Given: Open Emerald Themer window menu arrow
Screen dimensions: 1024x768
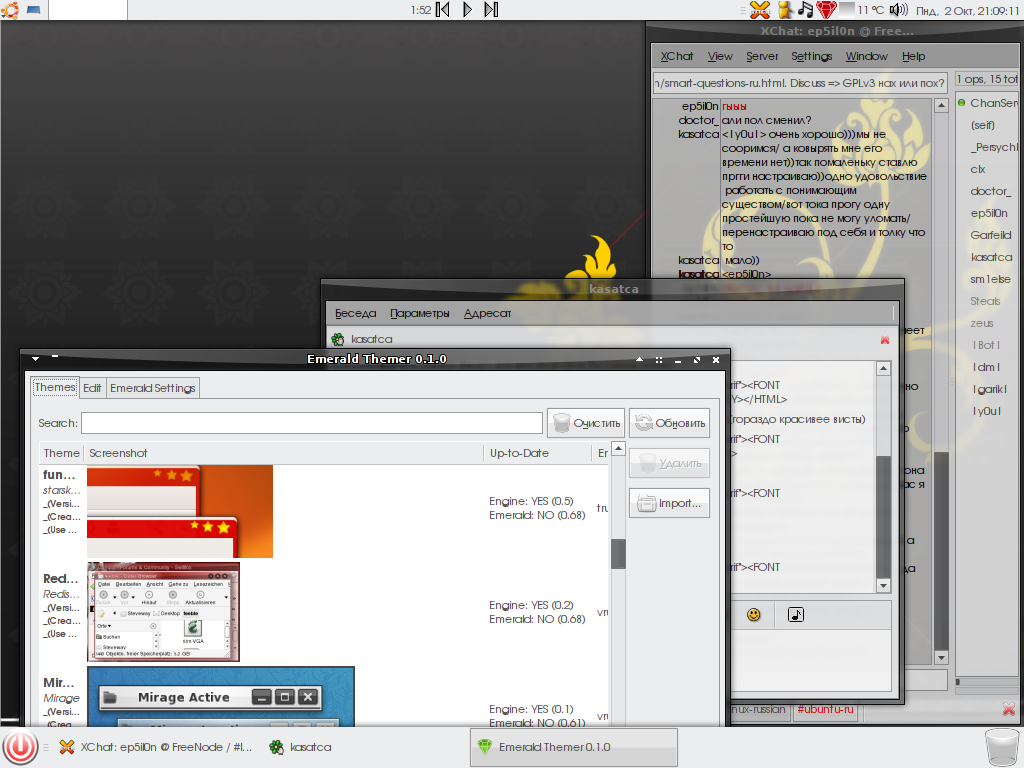Looking at the screenshot, I should pos(35,359).
